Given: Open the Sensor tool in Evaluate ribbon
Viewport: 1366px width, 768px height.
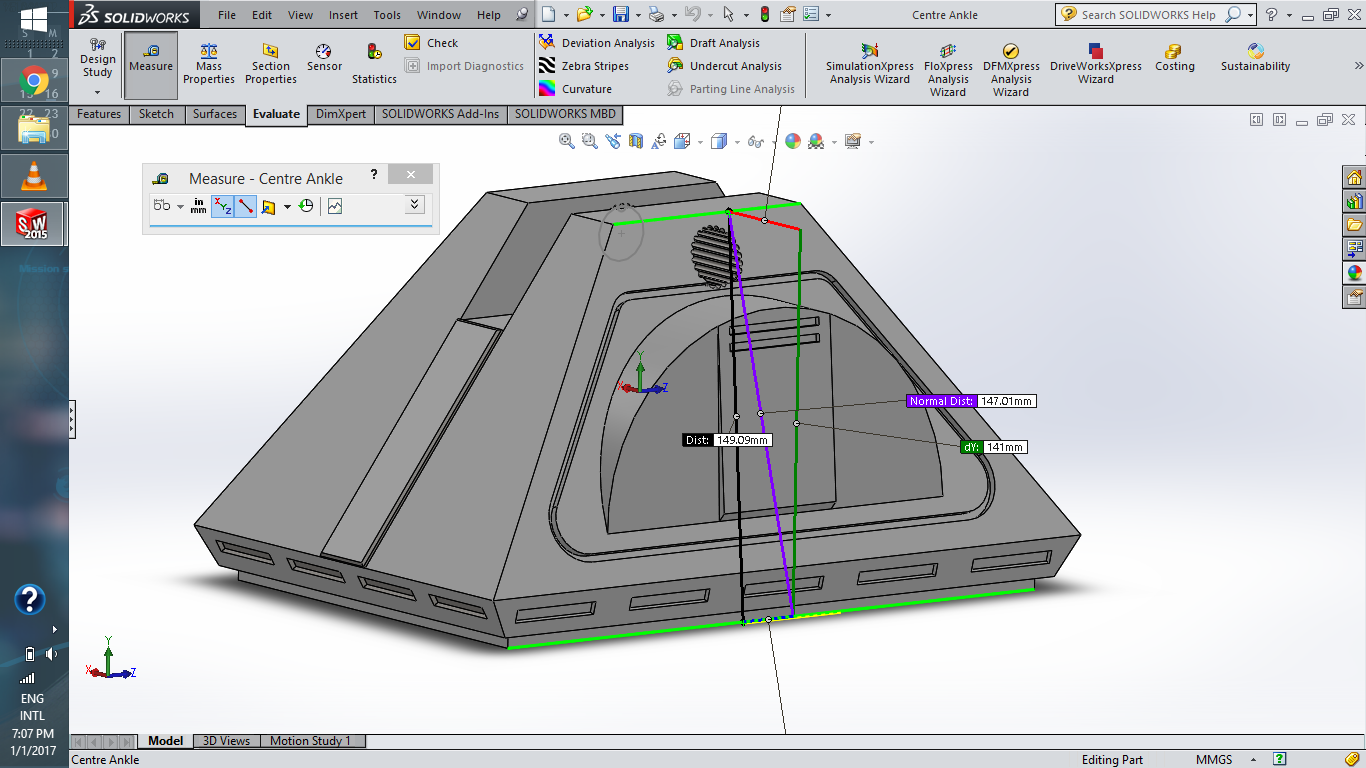Looking at the screenshot, I should coord(324,60).
